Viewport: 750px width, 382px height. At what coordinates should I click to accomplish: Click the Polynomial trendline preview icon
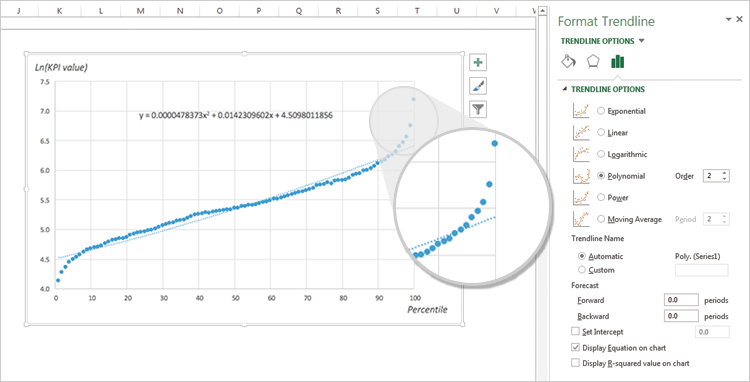[x=581, y=176]
